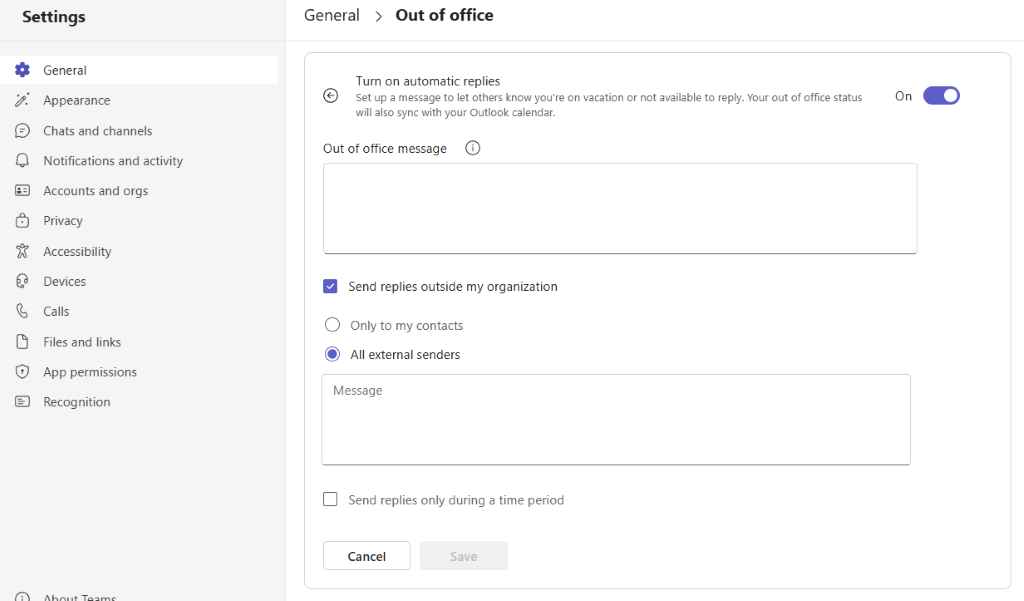Open Notifications and activity settings
This screenshot has height=601, width=1024.
coord(112,160)
